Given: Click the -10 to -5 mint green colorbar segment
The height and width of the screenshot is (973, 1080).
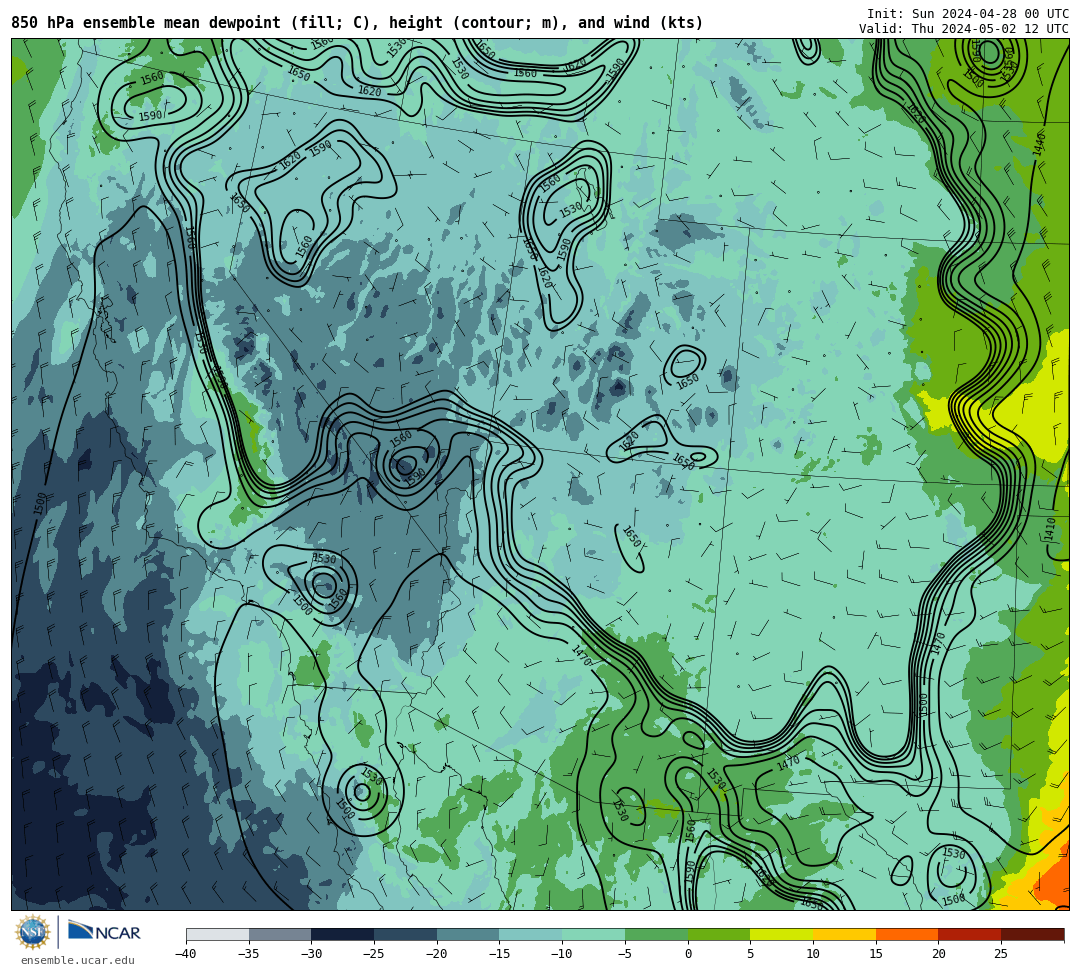Looking at the screenshot, I should 594,934.
